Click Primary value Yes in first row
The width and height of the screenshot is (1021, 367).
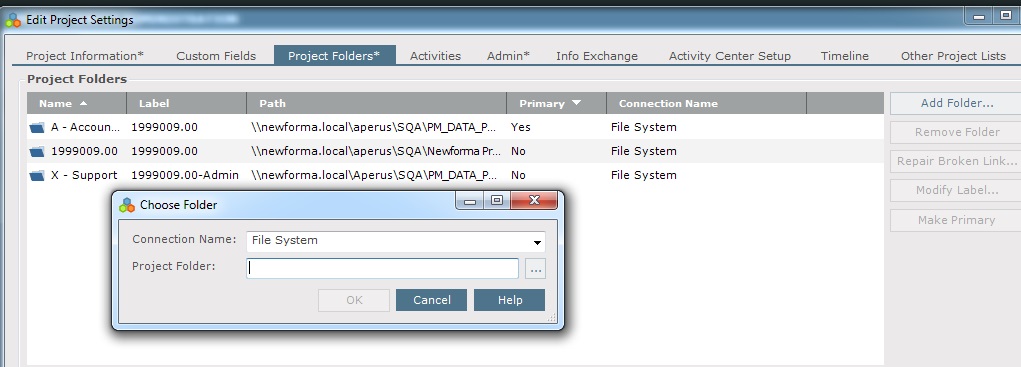click(521, 128)
